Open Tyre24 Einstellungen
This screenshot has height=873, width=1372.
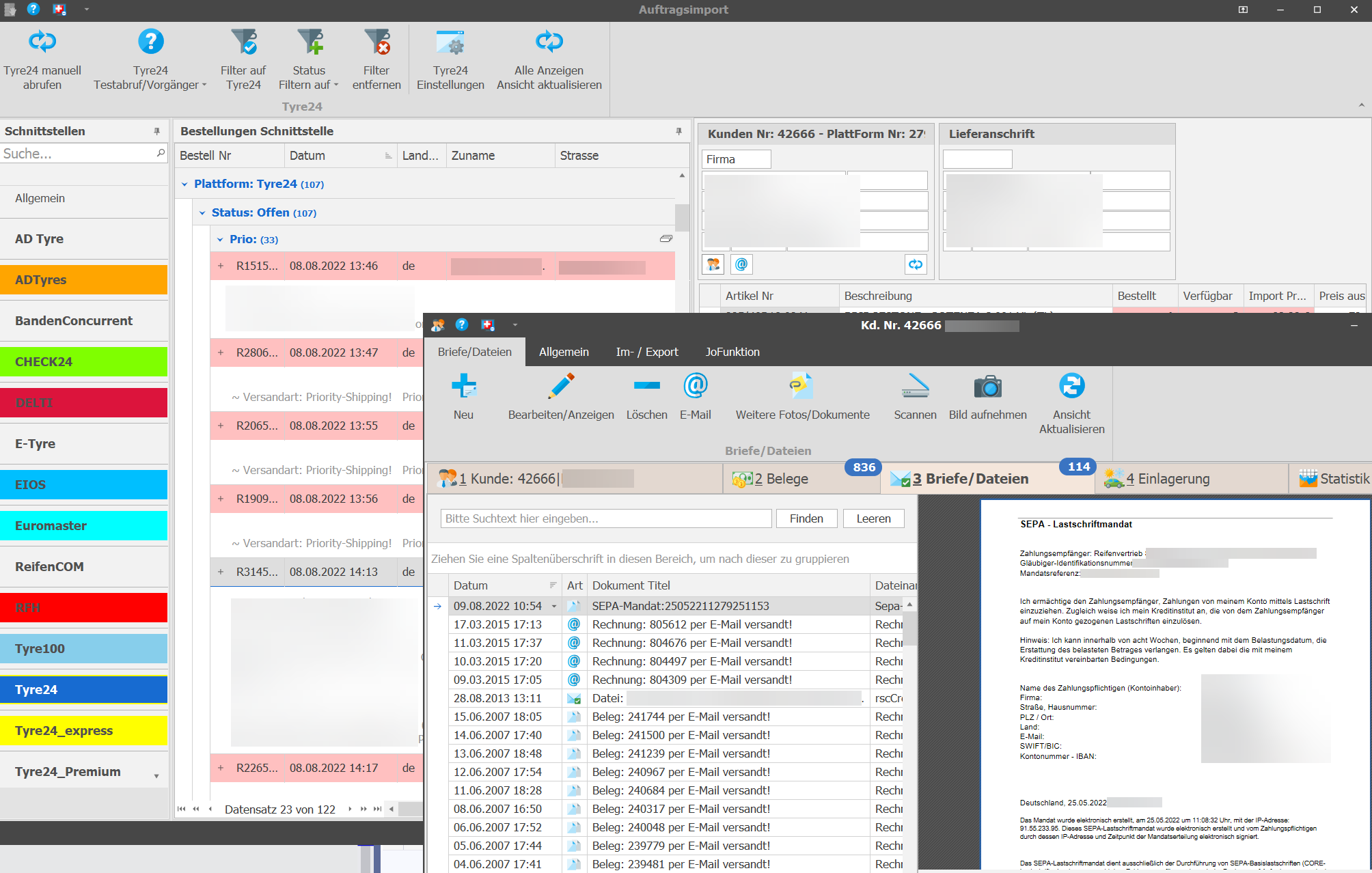pos(450,60)
